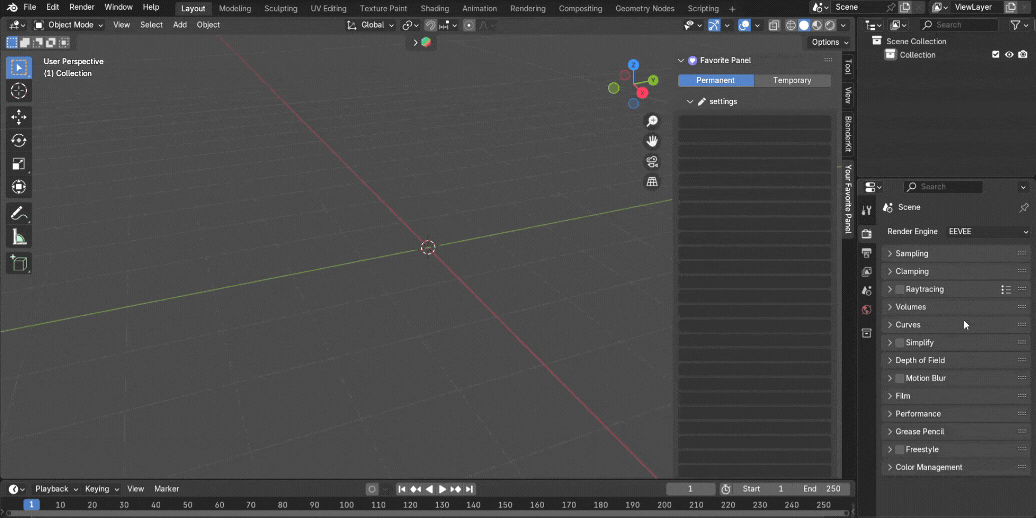This screenshot has height=518, width=1036.
Task: Switch to the Modeling workspace tab
Action: (235, 9)
